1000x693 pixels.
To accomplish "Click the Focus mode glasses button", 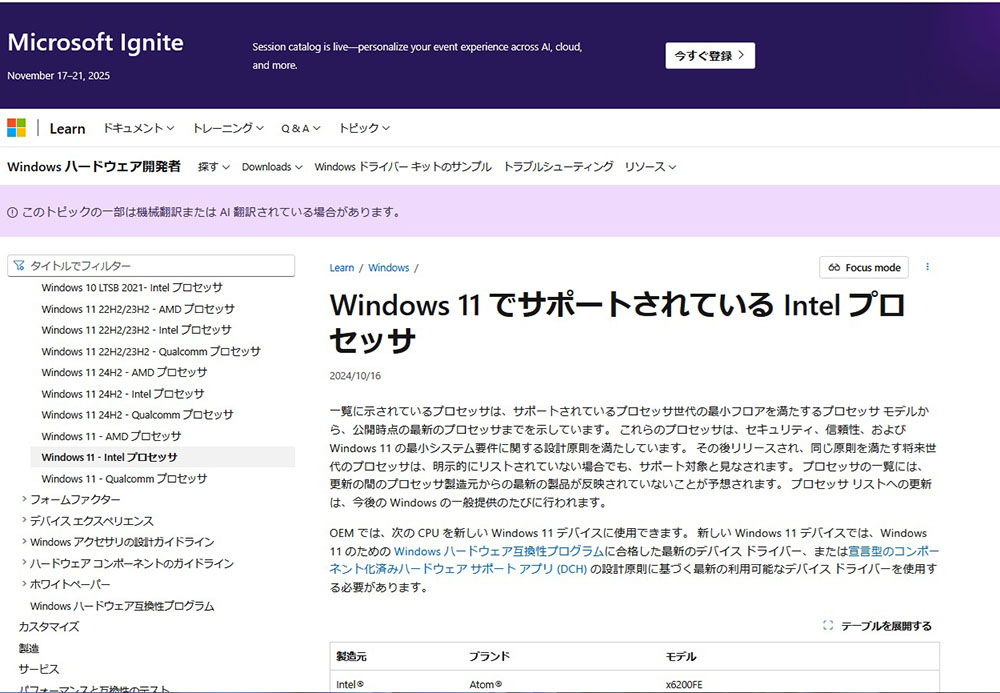I will pos(864,268).
